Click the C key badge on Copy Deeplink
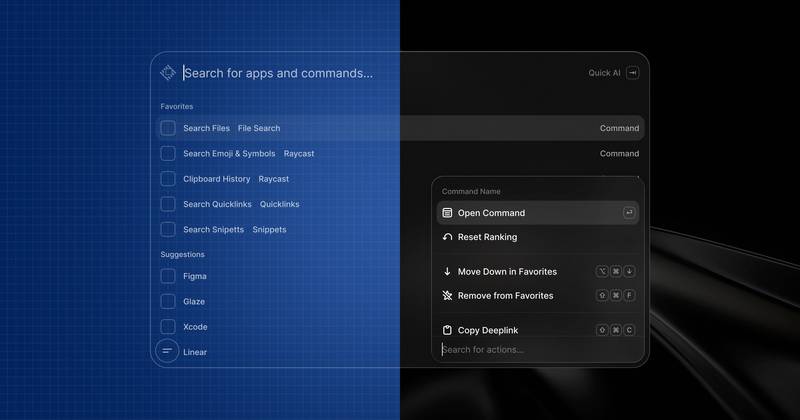This screenshot has width=800, height=420. point(629,330)
